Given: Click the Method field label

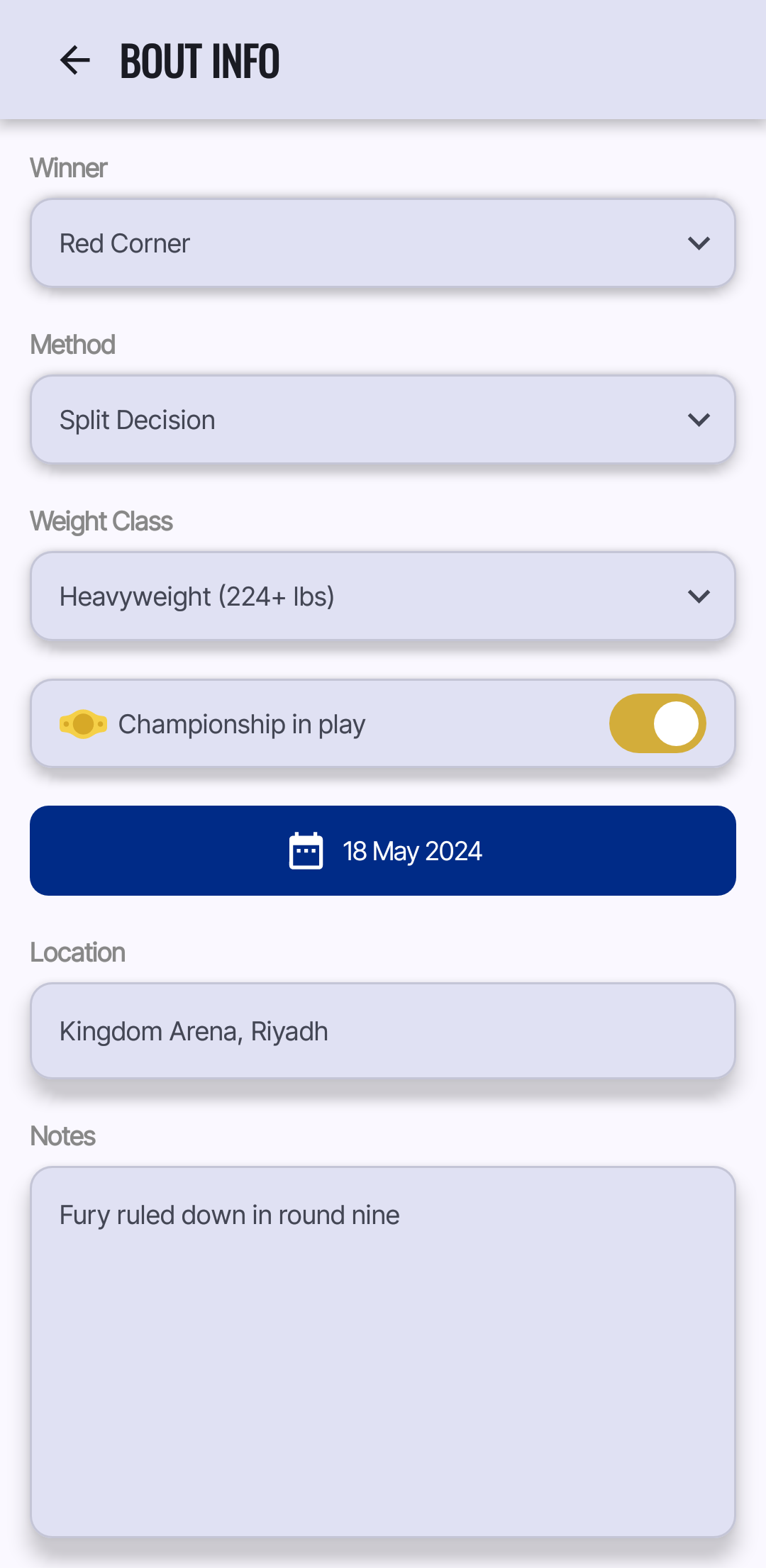Looking at the screenshot, I should [x=72, y=345].
